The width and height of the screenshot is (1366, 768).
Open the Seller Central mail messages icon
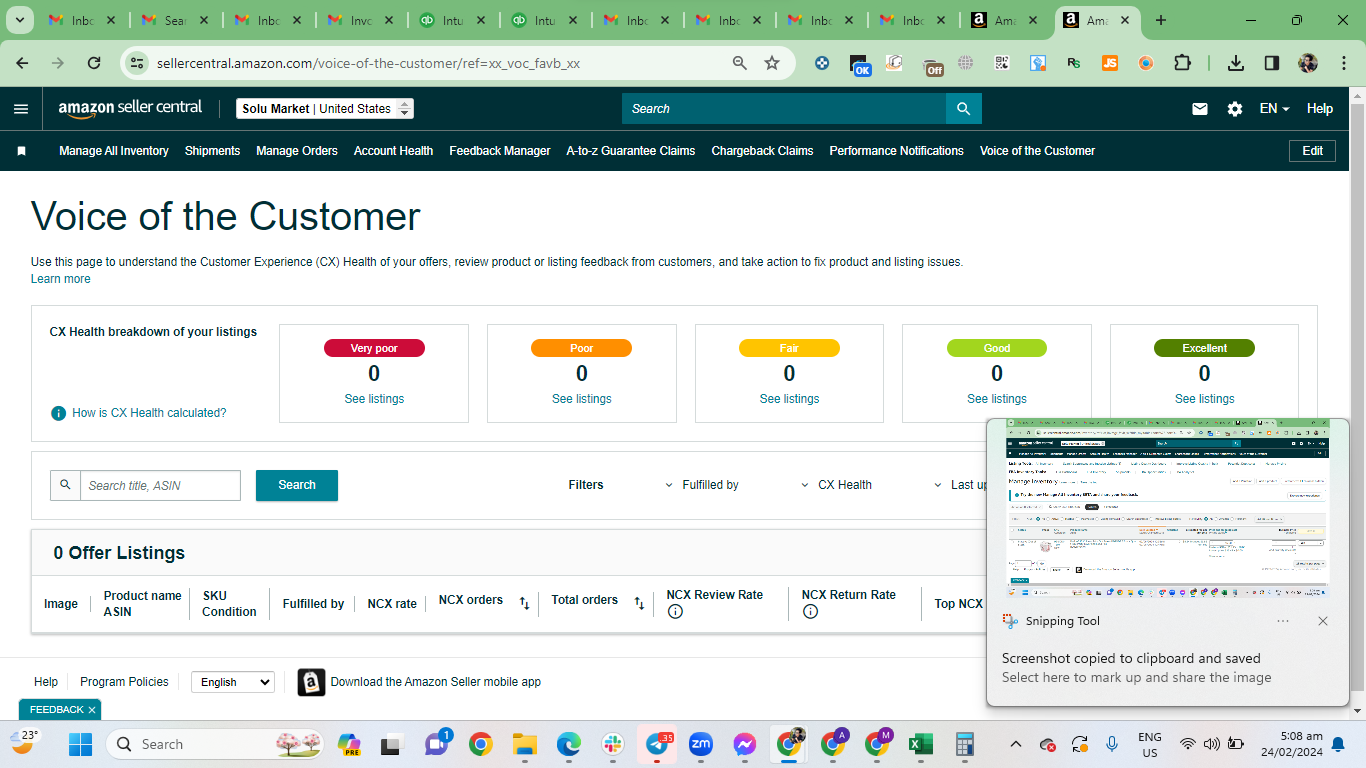pos(1200,109)
